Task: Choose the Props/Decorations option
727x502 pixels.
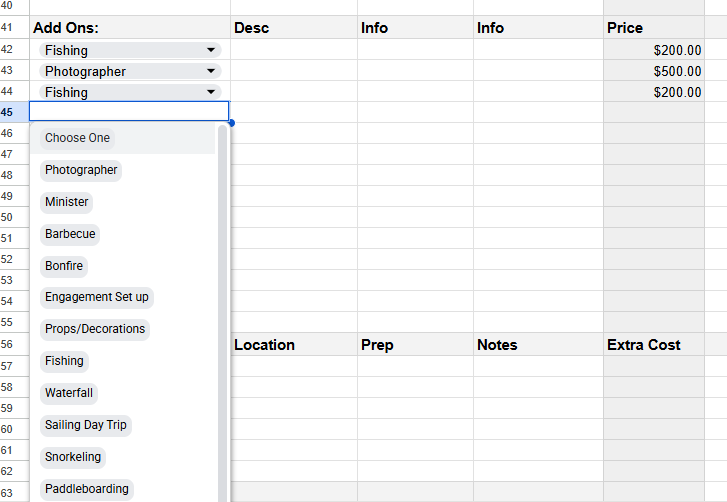Action: click(x=95, y=329)
